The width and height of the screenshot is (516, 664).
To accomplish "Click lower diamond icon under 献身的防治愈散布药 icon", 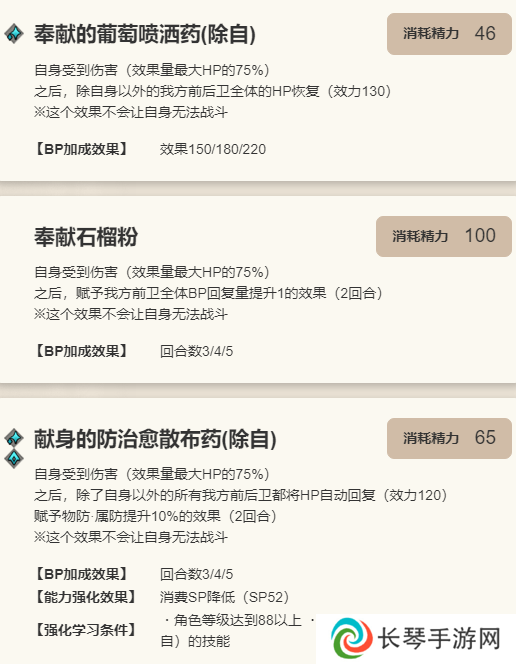I will (14, 459).
